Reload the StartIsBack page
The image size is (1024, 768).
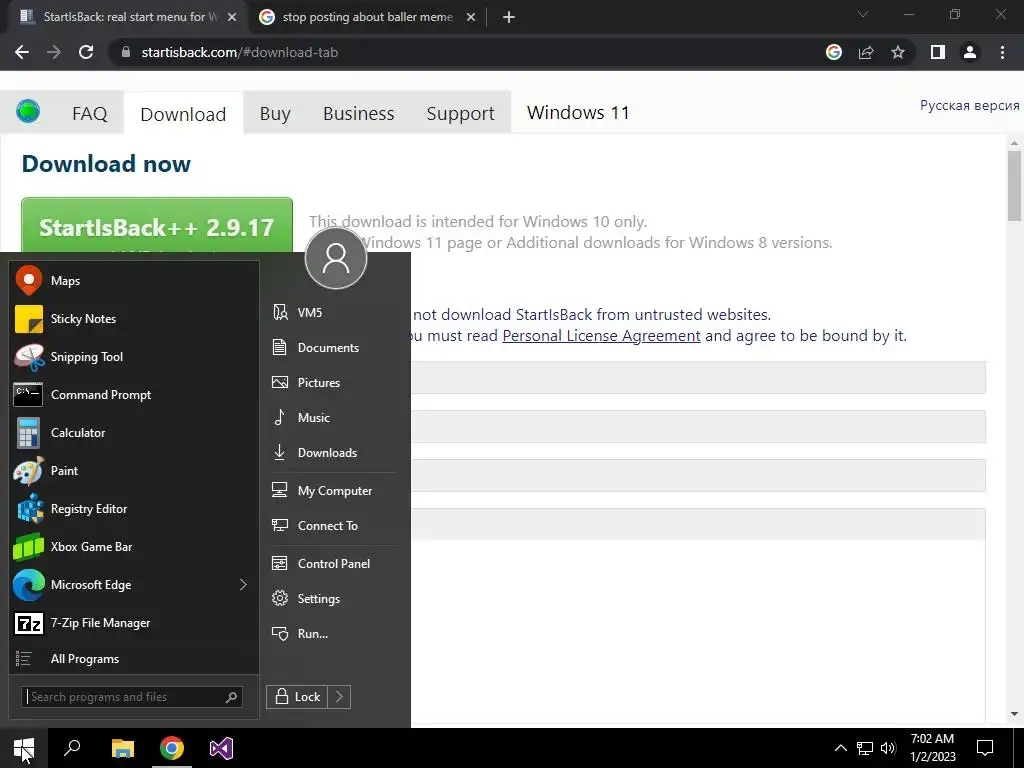86,52
